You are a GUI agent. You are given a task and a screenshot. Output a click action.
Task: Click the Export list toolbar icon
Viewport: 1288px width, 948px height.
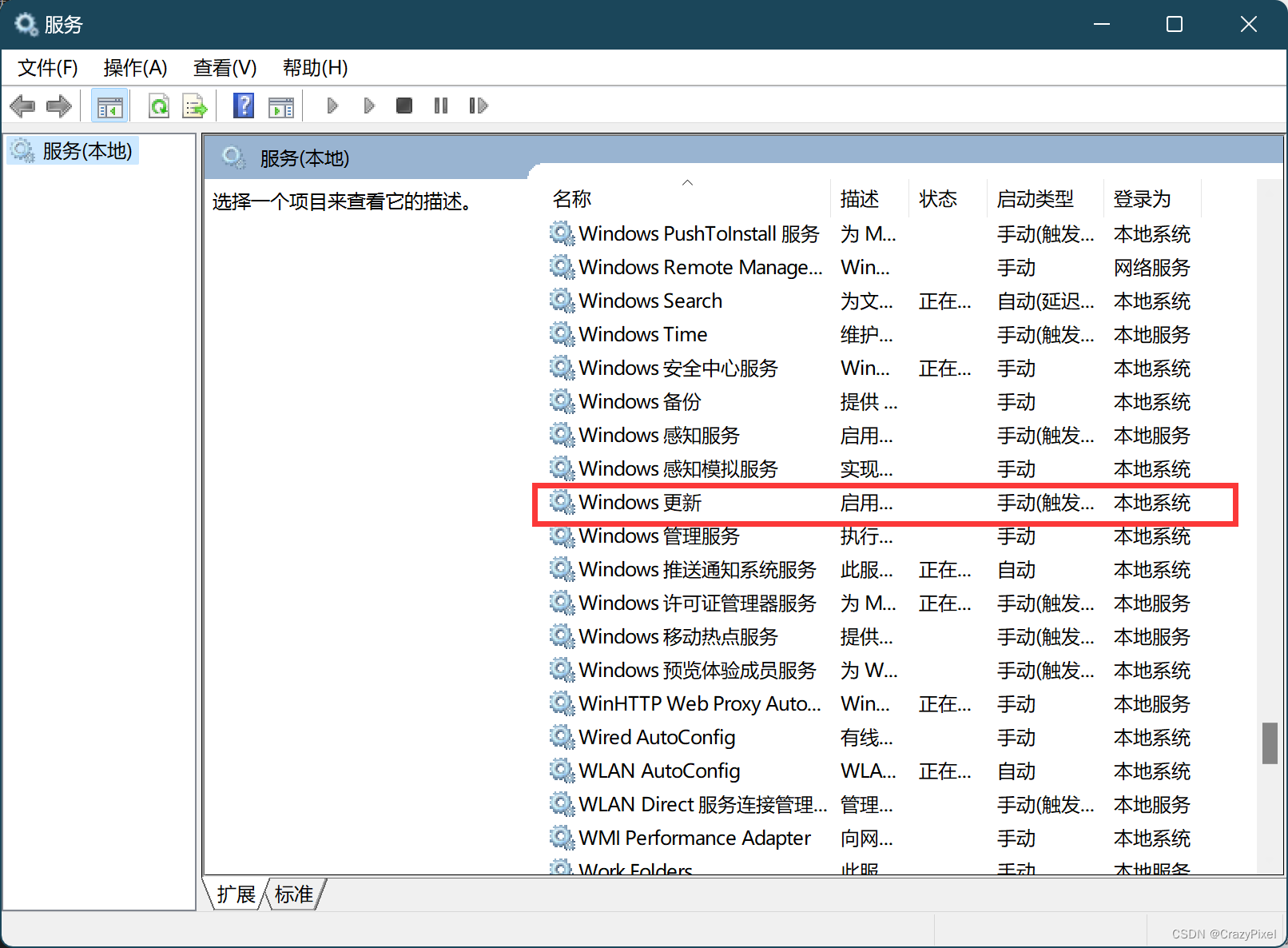(195, 106)
